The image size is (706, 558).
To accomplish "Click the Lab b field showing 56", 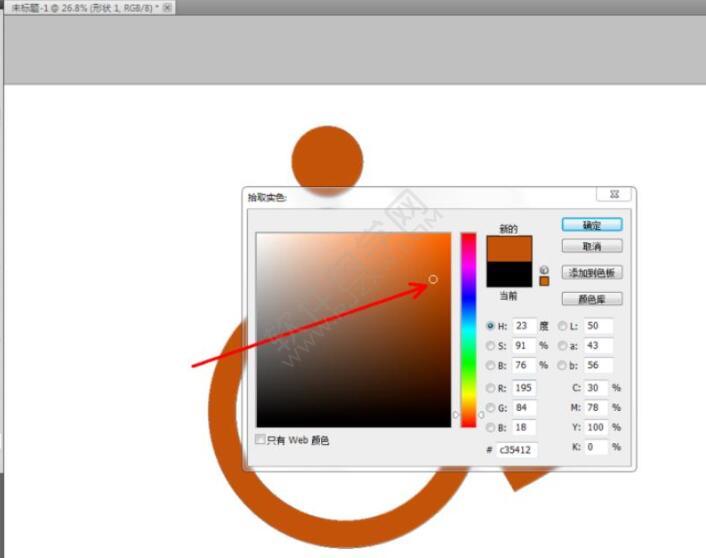I will [598, 365].
